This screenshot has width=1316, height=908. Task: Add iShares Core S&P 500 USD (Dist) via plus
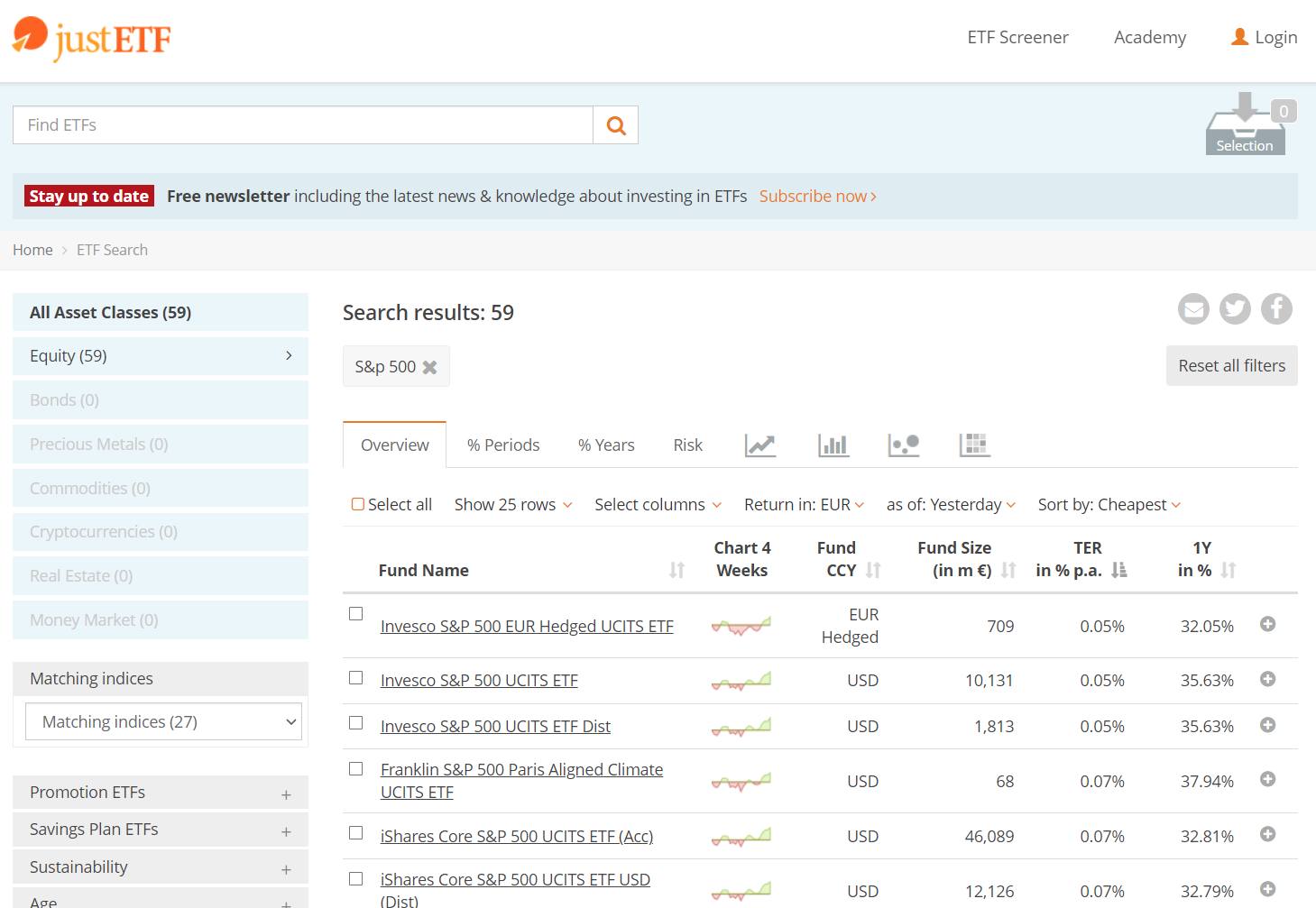click(1267, 889)
